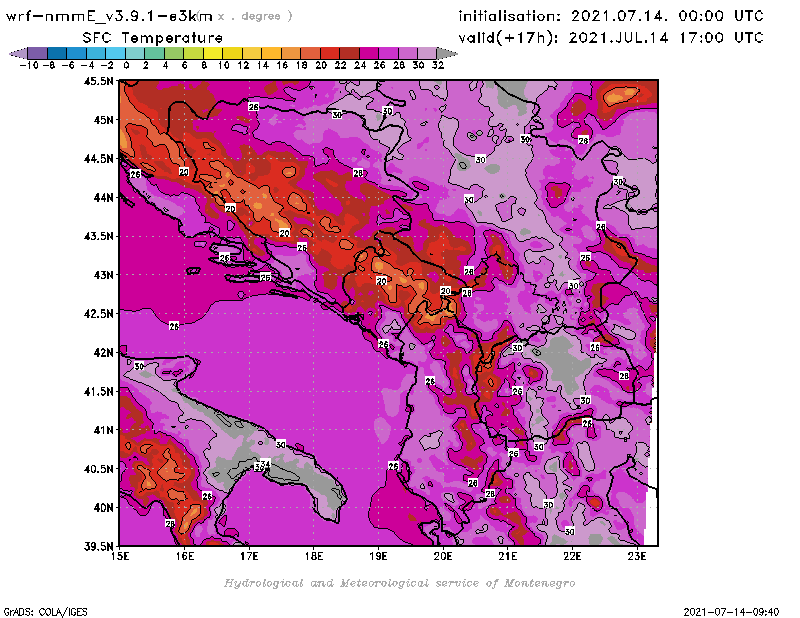Click the legend swatch between -4 and -2
This screenshot has height=618, width=800.
click(x=96, y=54)
